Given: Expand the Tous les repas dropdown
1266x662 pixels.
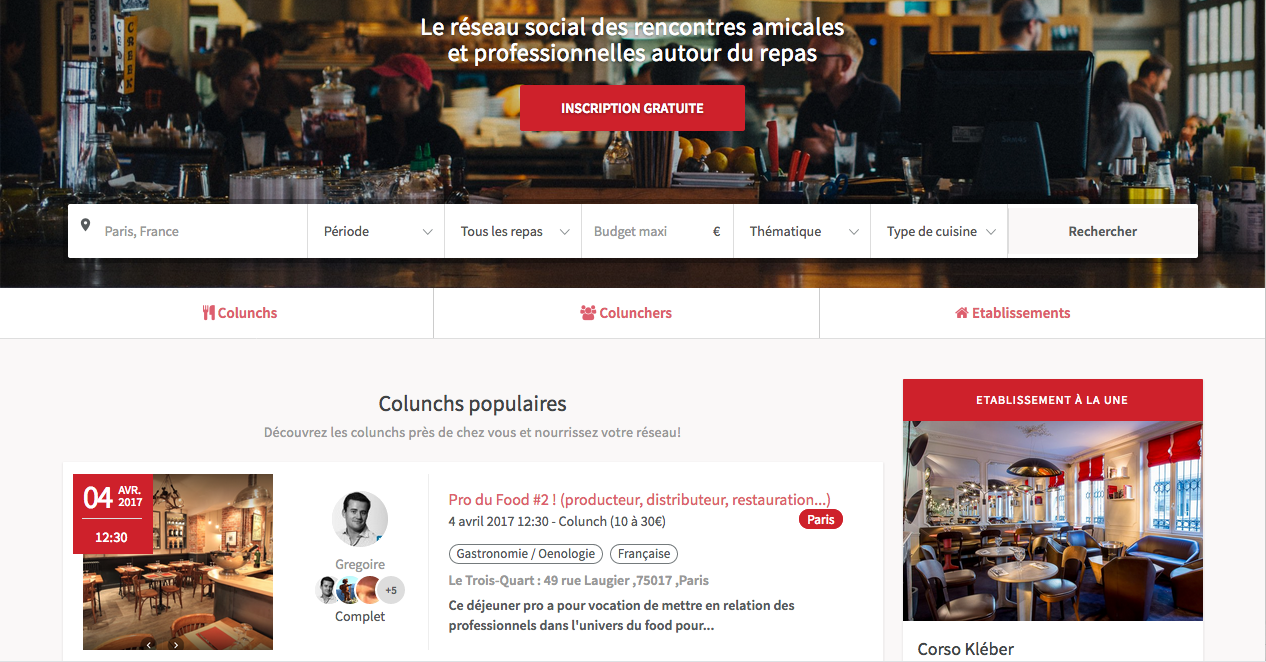Looking at the screenshot, I should 513,231.
